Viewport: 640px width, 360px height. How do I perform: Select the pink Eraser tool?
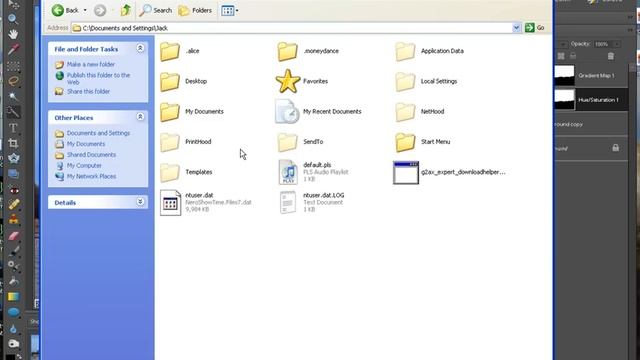13,236
